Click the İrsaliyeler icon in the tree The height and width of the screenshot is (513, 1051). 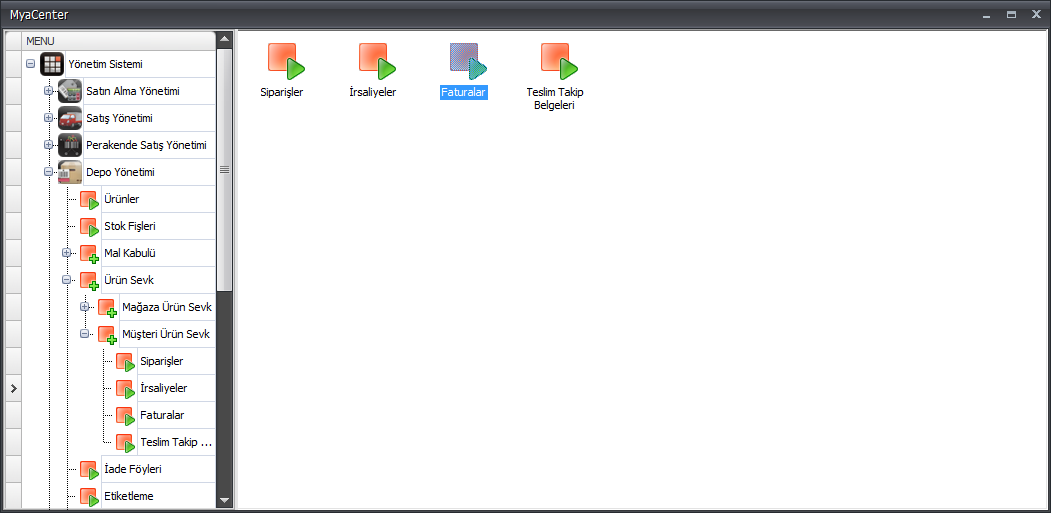[x=125, y=389]
